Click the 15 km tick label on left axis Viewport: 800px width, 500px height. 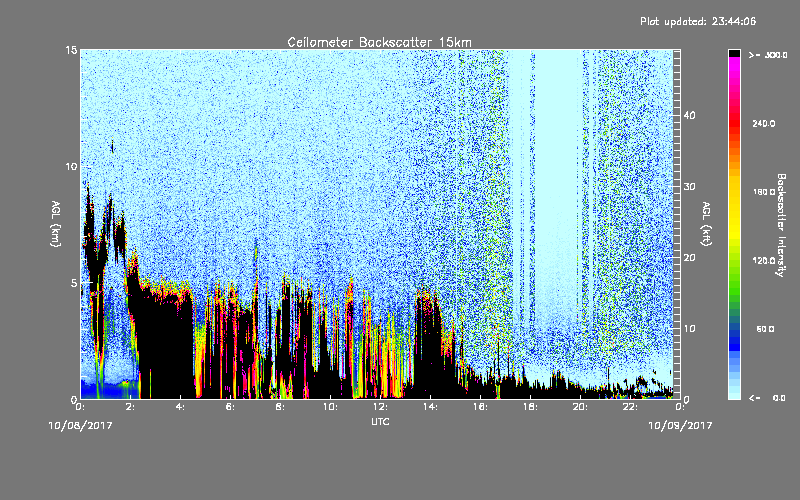tap(71, 50)
